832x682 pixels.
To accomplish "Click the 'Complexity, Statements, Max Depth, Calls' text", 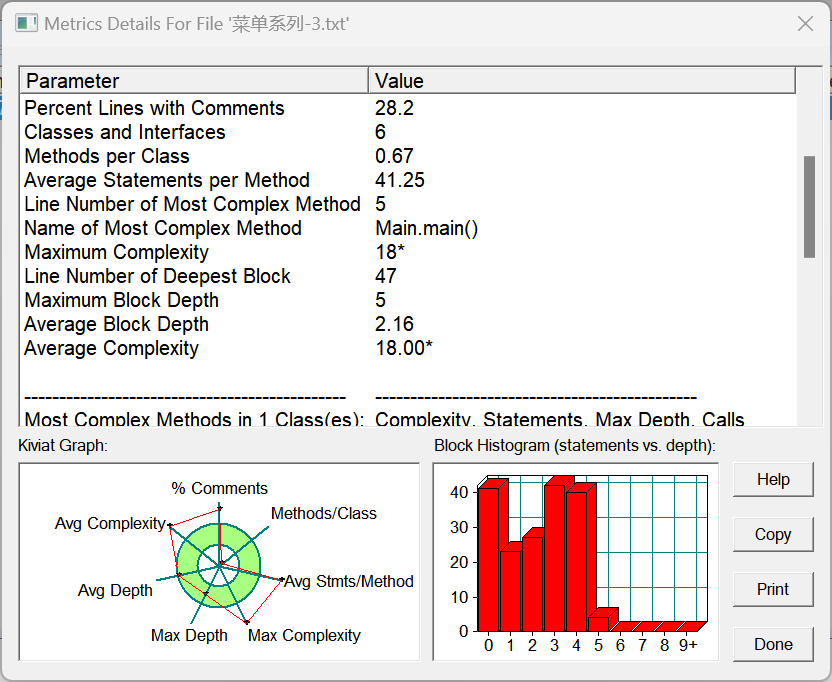I will pos(560,419).
